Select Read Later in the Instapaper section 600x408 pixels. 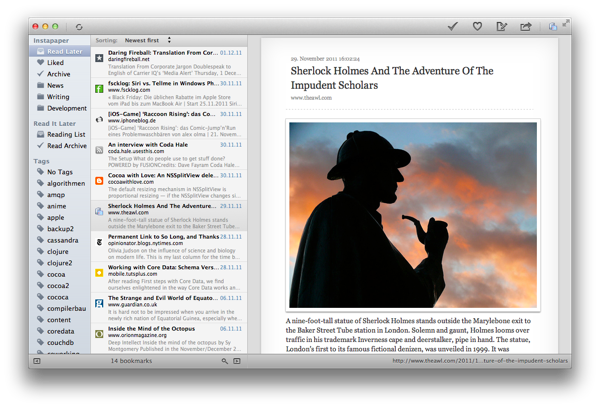click(60, 51)
